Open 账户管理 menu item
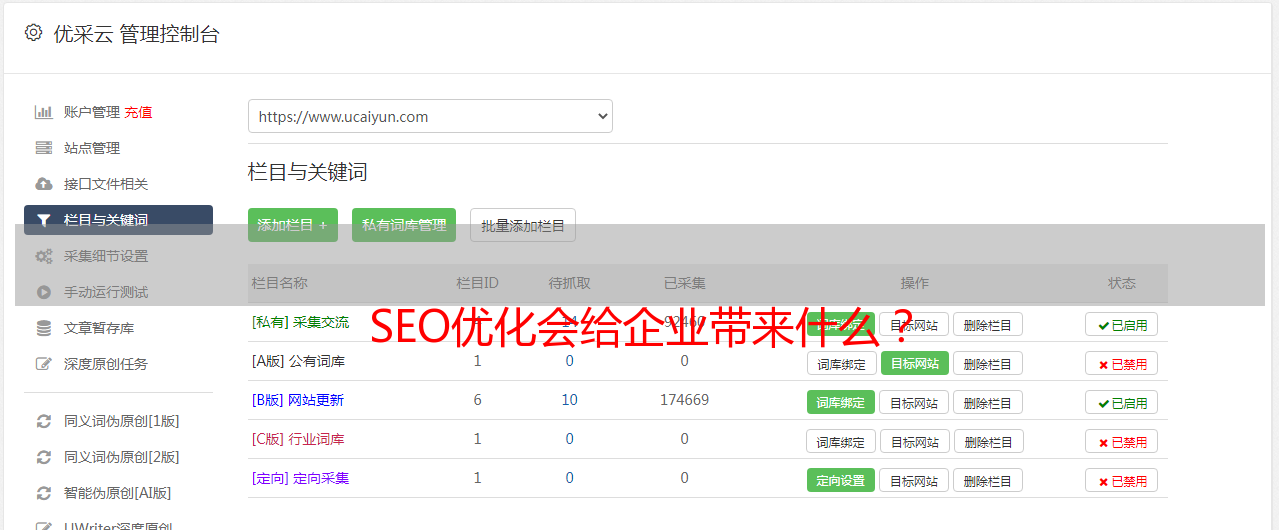Screen dimensions: 1279x530 tap(92, 112)
